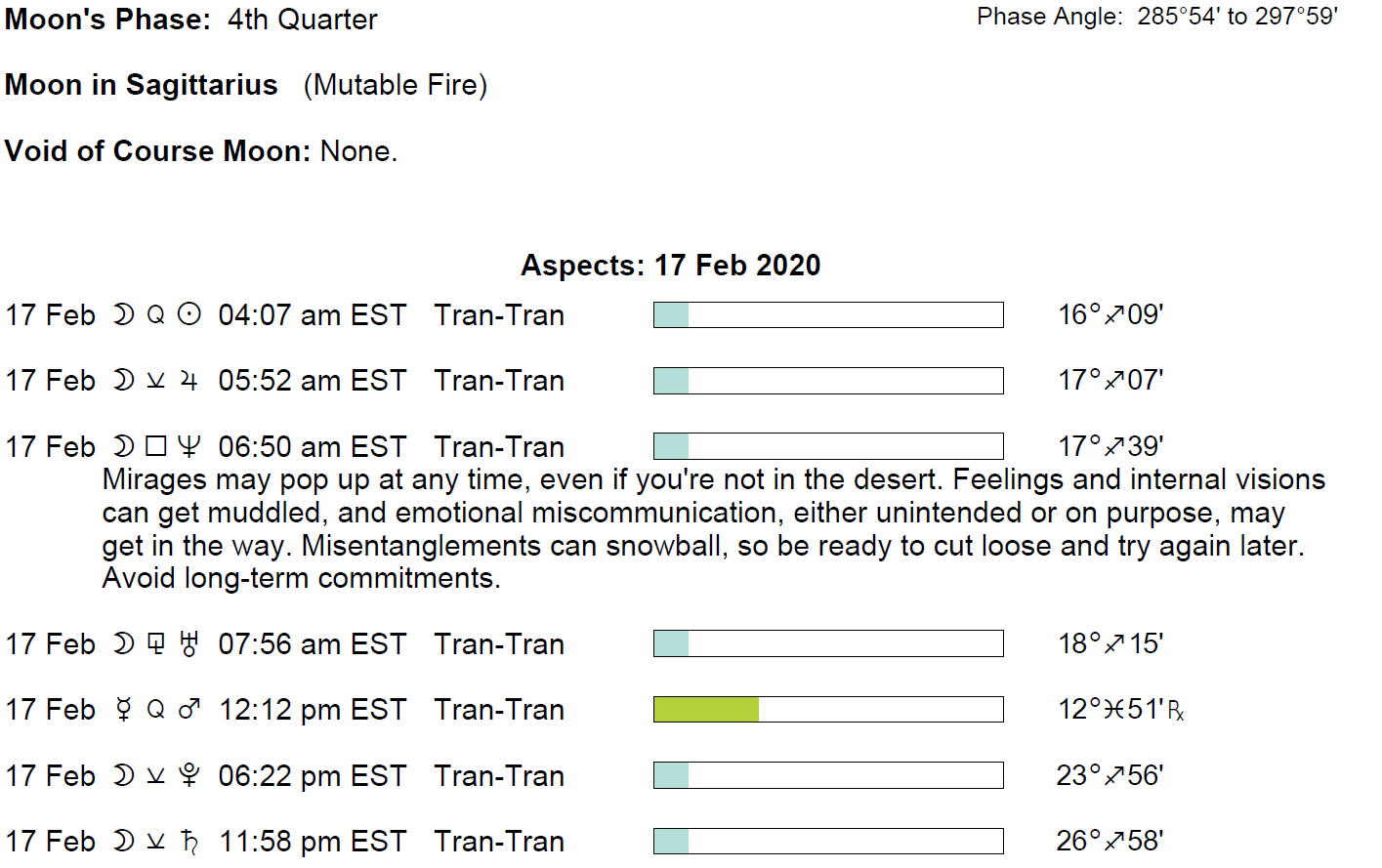The width and height of the screenshot is (1382, 868).
Task: Click the Mercury glyph in the 12:12 pm row
Action: 123,710
